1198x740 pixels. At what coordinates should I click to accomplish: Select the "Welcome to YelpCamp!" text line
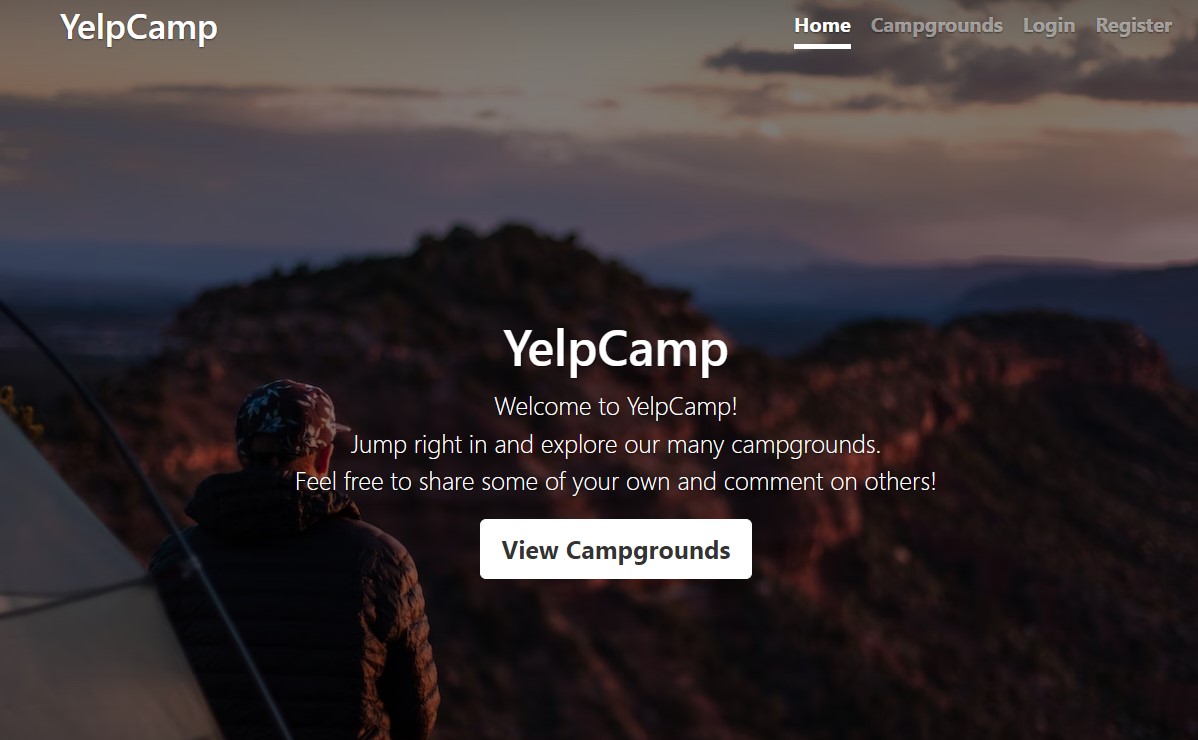coord(616,406)
